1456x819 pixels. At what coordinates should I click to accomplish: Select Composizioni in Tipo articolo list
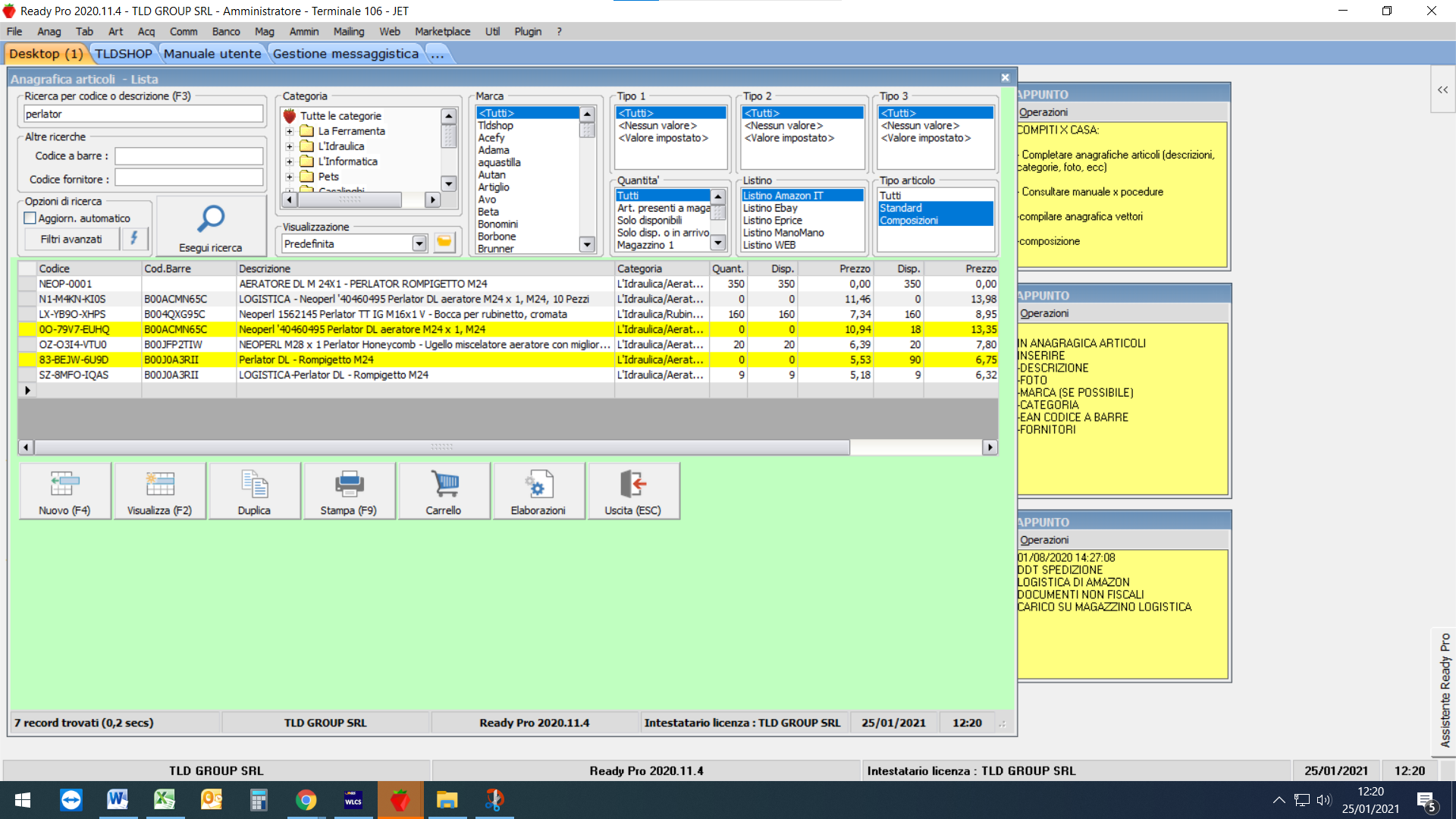click(936, 220)
